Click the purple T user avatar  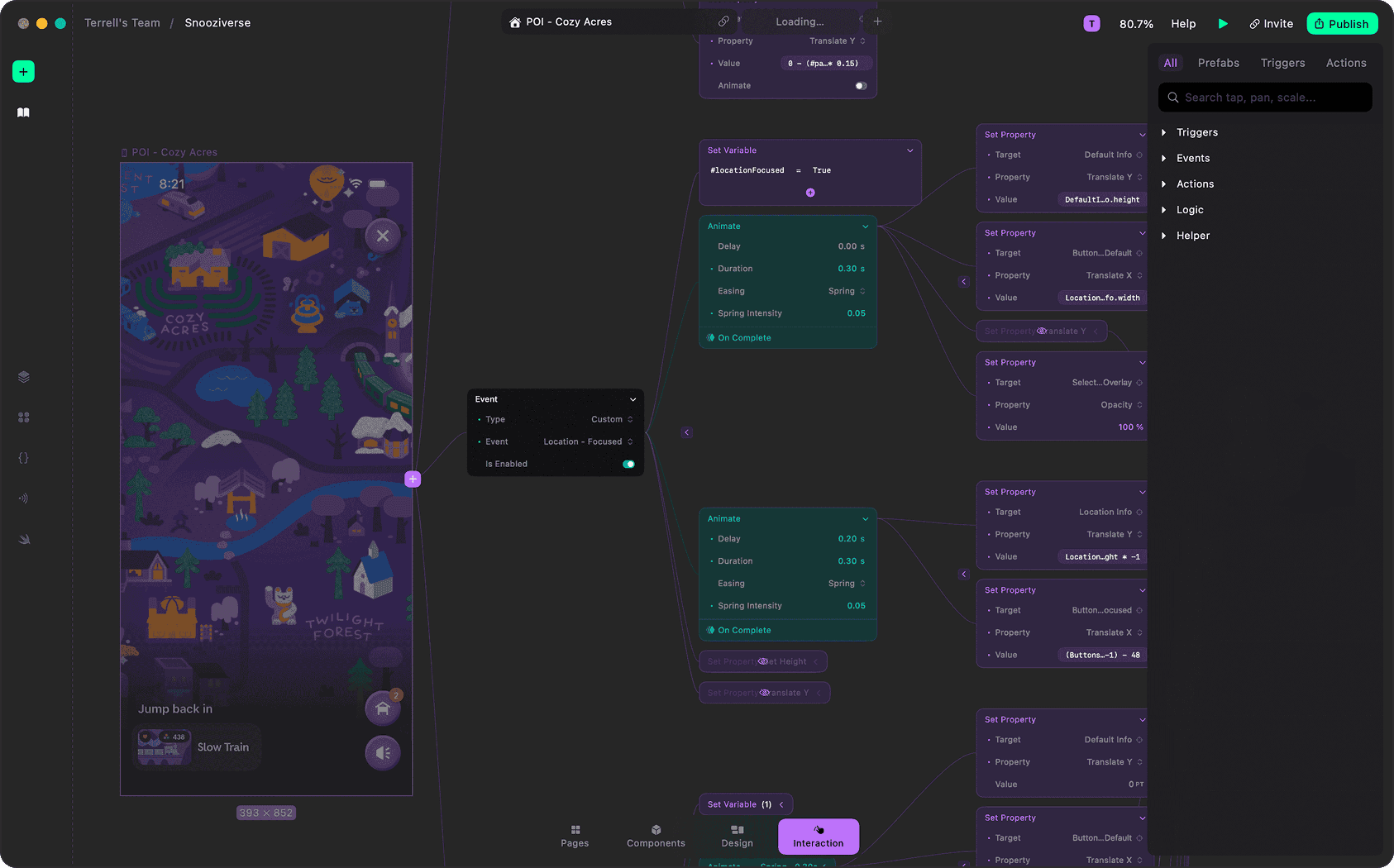pos(1091,24)
